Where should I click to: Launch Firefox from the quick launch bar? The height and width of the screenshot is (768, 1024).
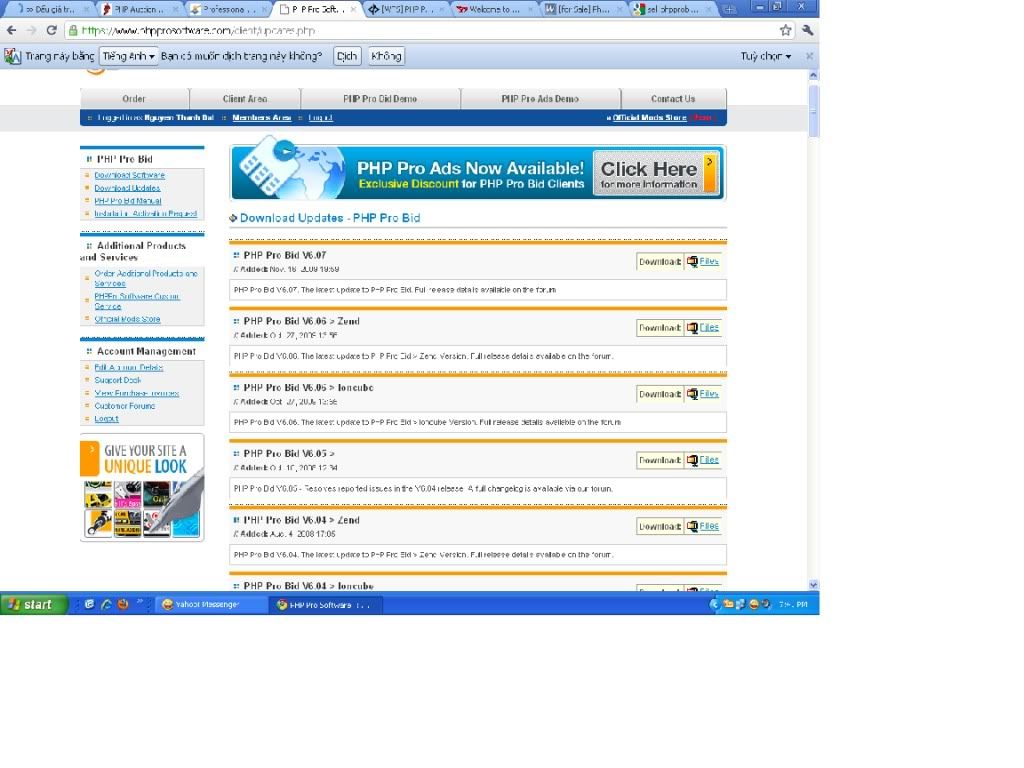point(123,605)
